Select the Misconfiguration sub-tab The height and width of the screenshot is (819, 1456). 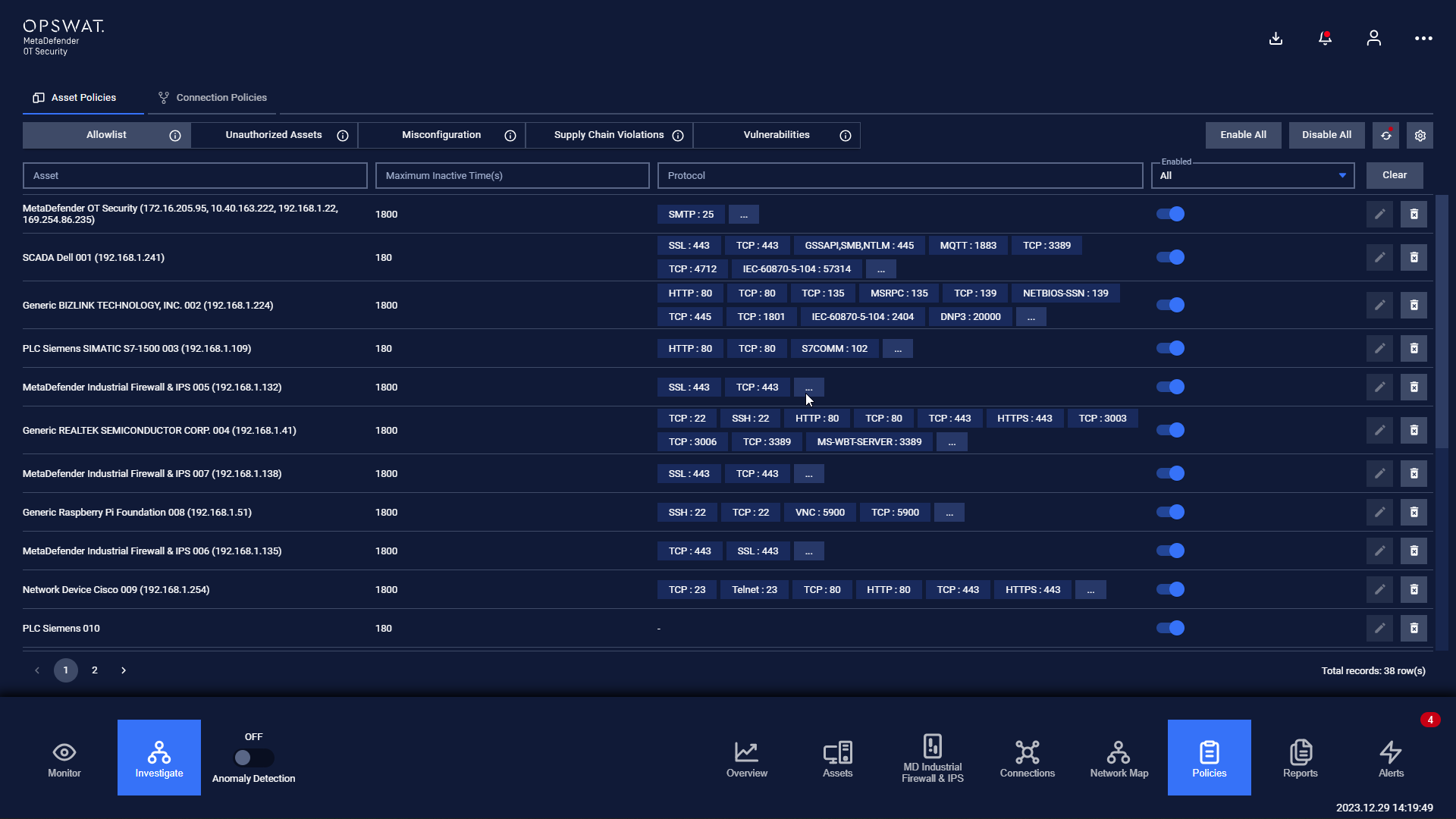tap(441, 135)
